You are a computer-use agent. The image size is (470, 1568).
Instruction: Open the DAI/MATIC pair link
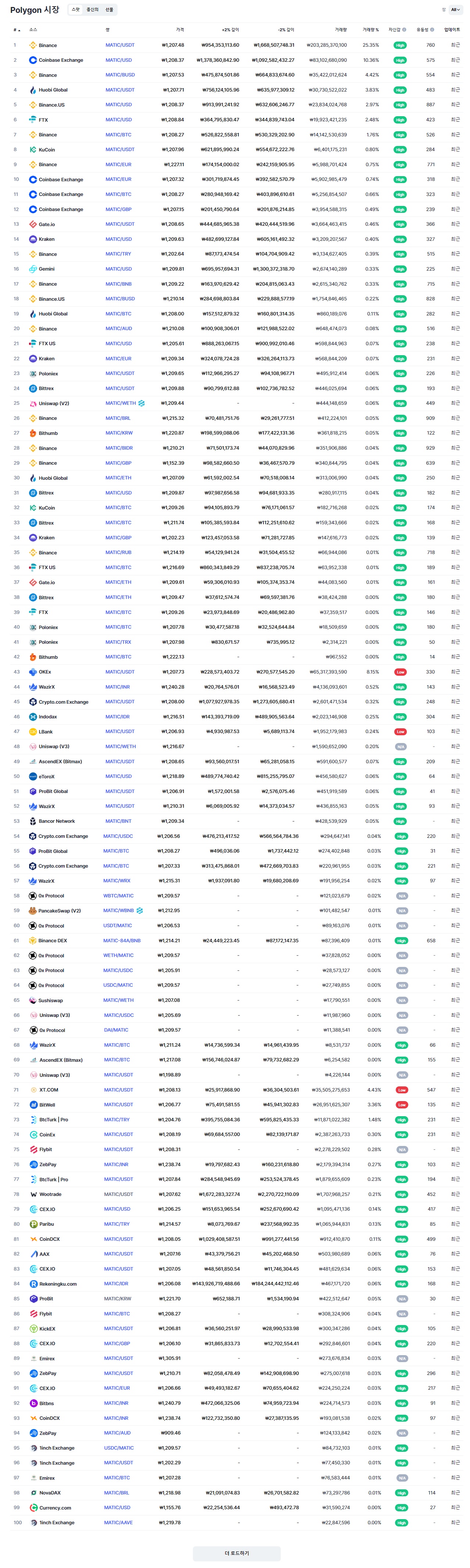[x=116, y=1030]
